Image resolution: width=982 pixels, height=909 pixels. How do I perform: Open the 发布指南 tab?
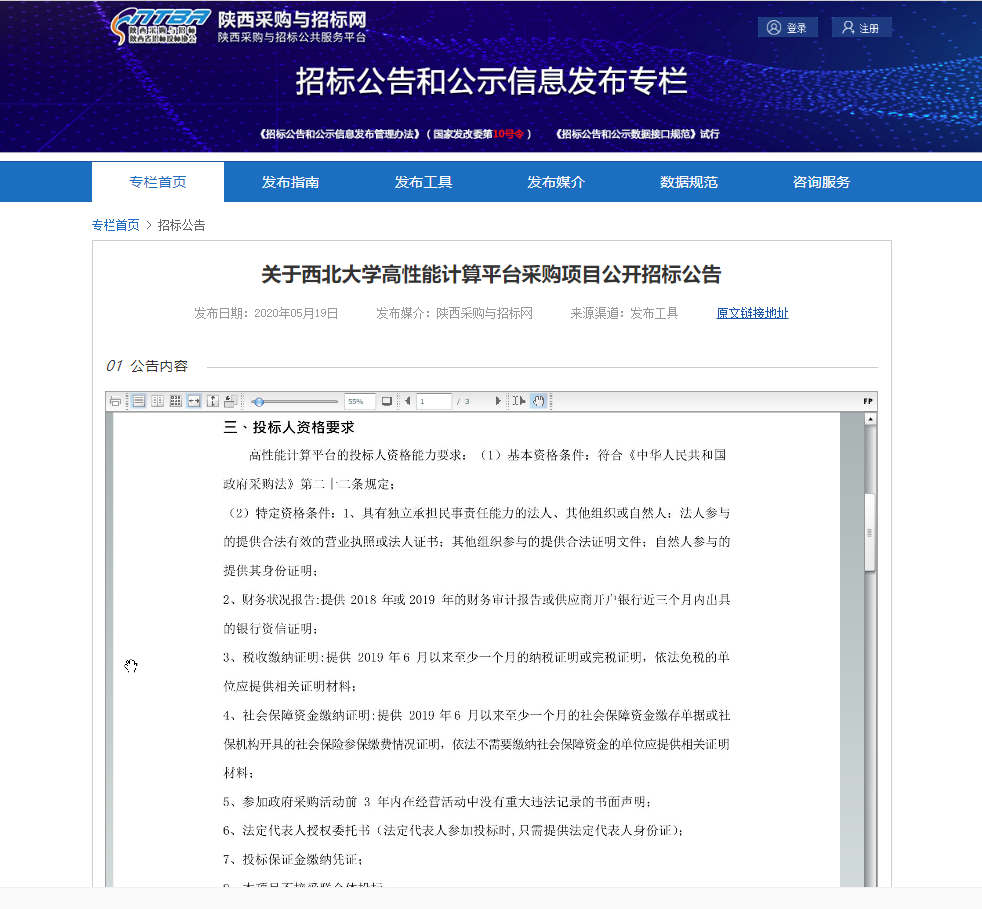(x=290, y=182)
